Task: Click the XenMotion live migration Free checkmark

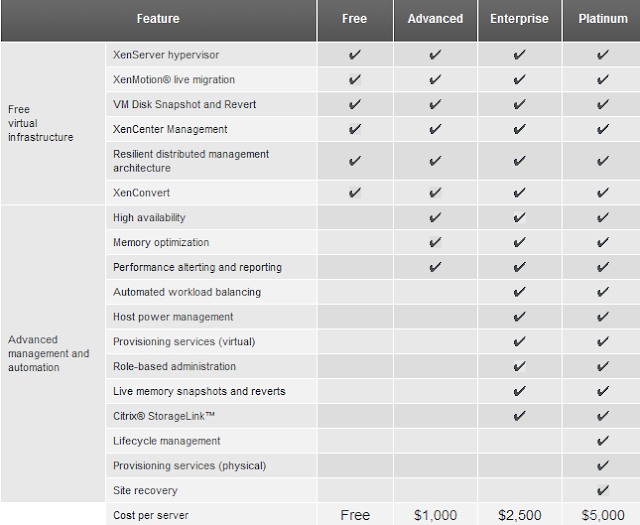Action: [355, 80]
